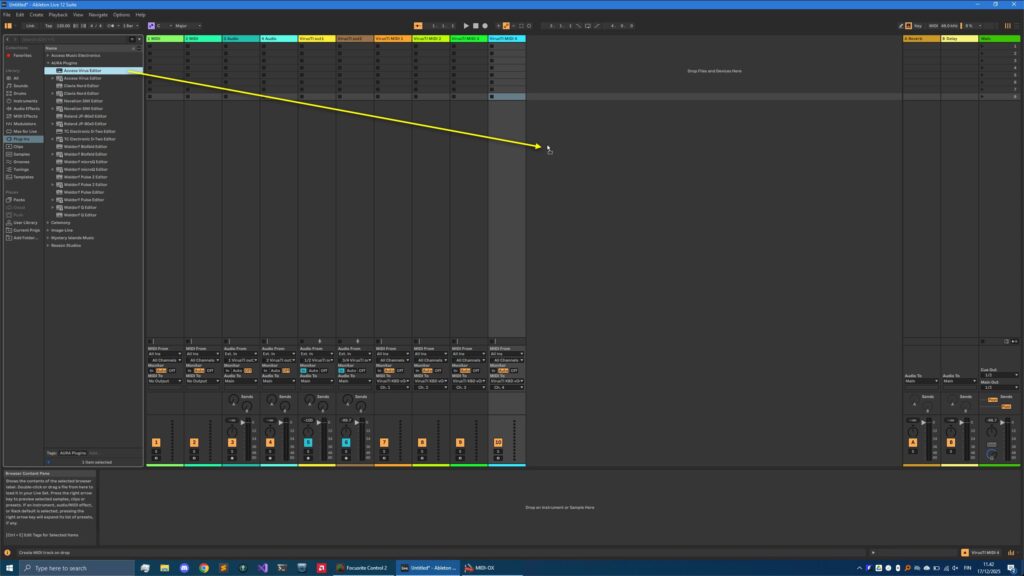Image resolution: width=1024 pixels, height=576 pixels.
Task: Enable Draw Mode in the control bar
Action: 506,26
